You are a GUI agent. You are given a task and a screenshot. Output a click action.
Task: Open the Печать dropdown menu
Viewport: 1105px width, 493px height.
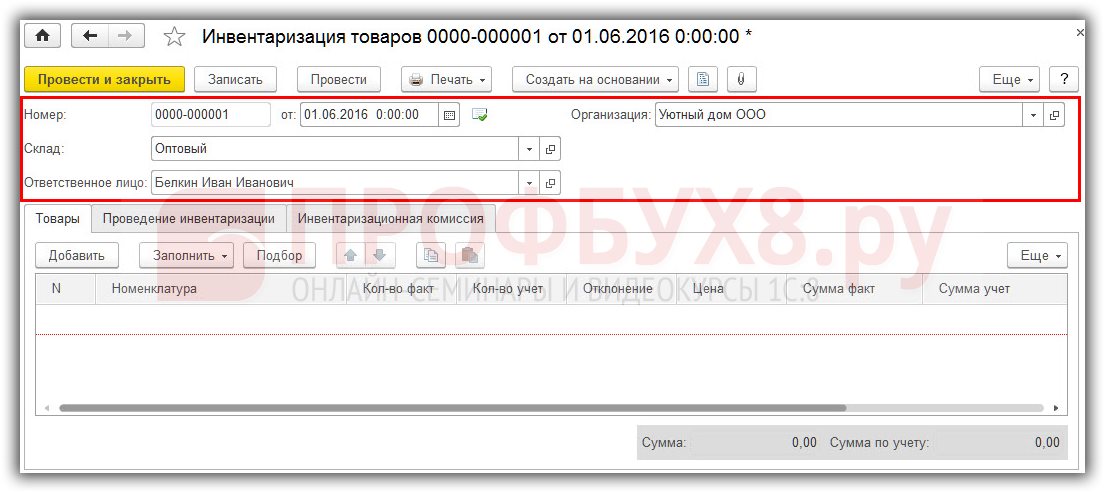(x=446, y=79)
